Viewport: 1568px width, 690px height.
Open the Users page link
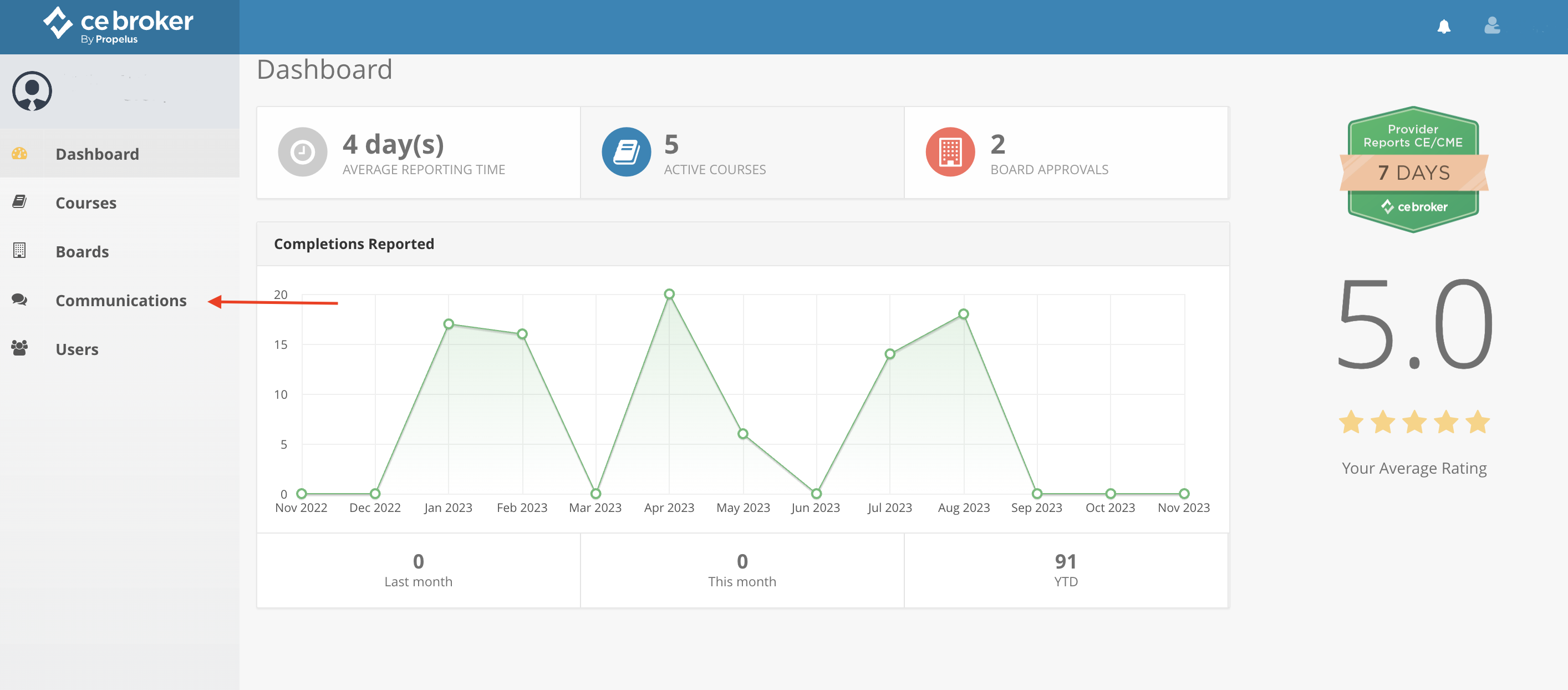pyautogui.click(x=77, y=349)
